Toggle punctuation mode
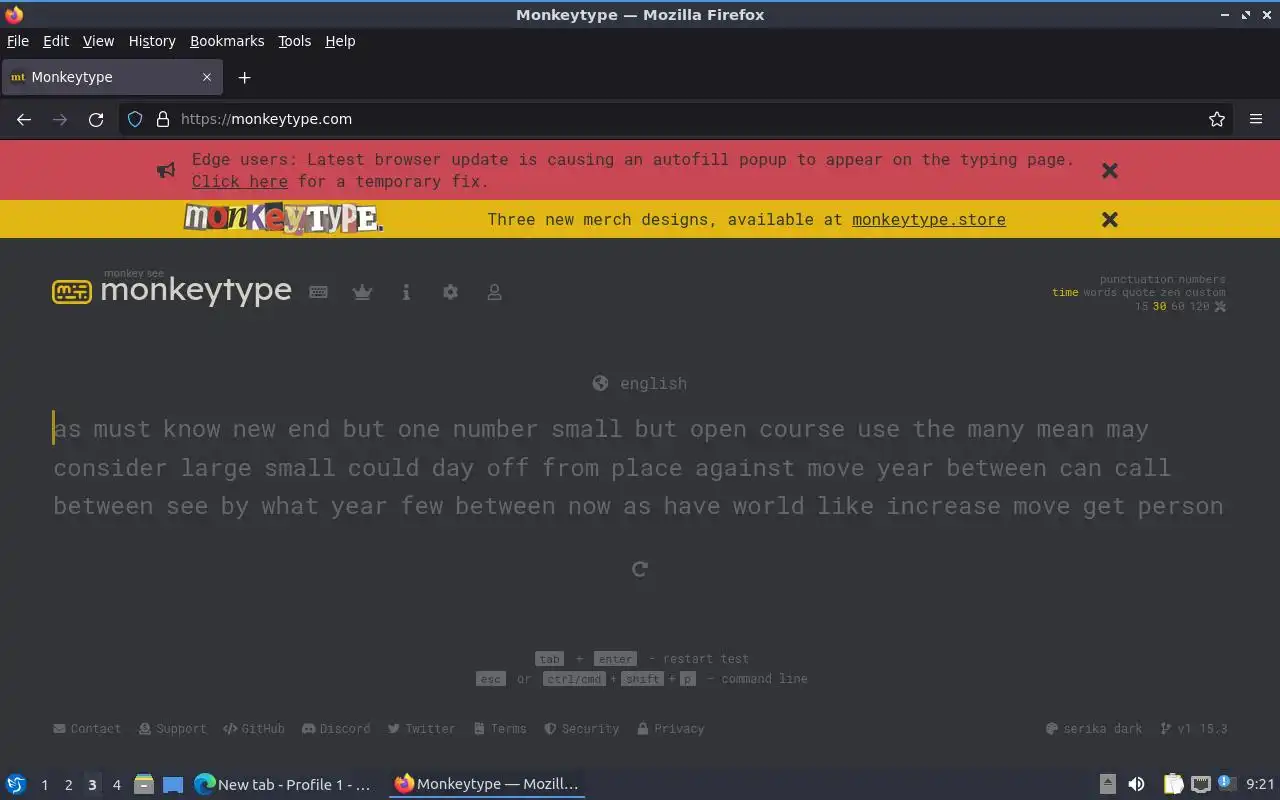Image resolution: width=1280 pixels, height=800 pixels. pyautogui.click(x=1136, y=280)
